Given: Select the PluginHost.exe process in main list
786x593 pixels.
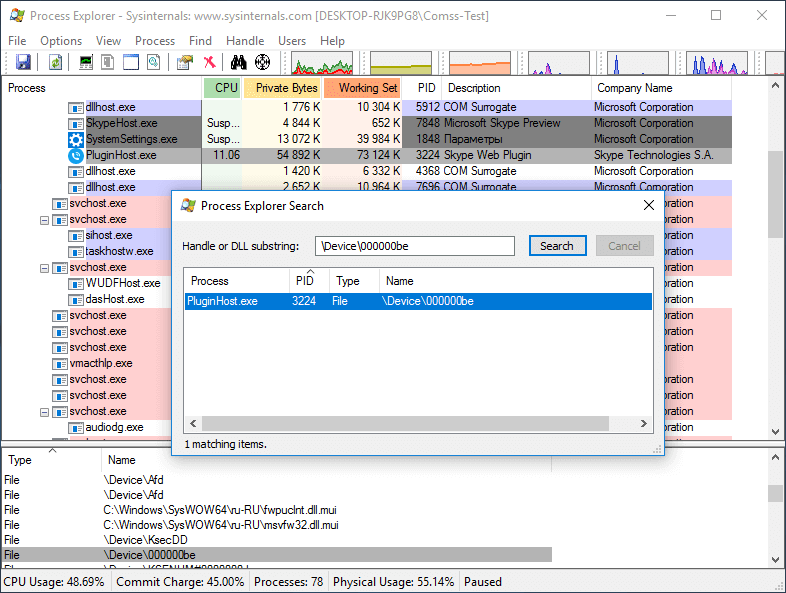Looking at the screenshot, I should (x=367, y=155).
